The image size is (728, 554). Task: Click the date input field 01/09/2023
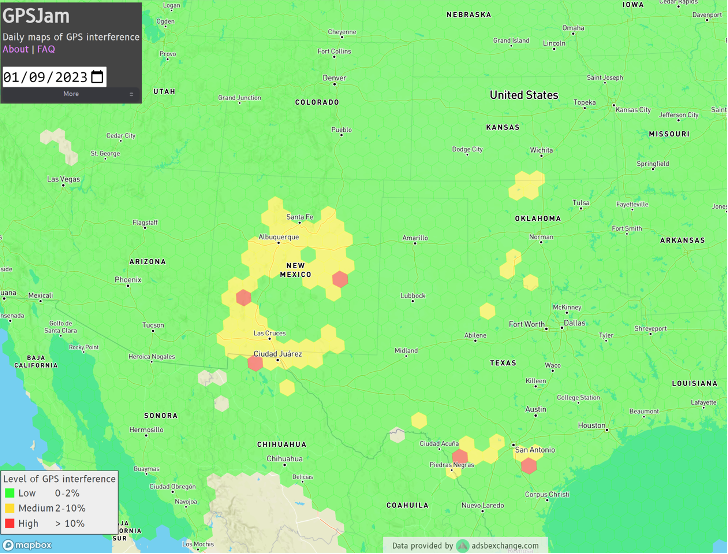click(x=54, y=77)
